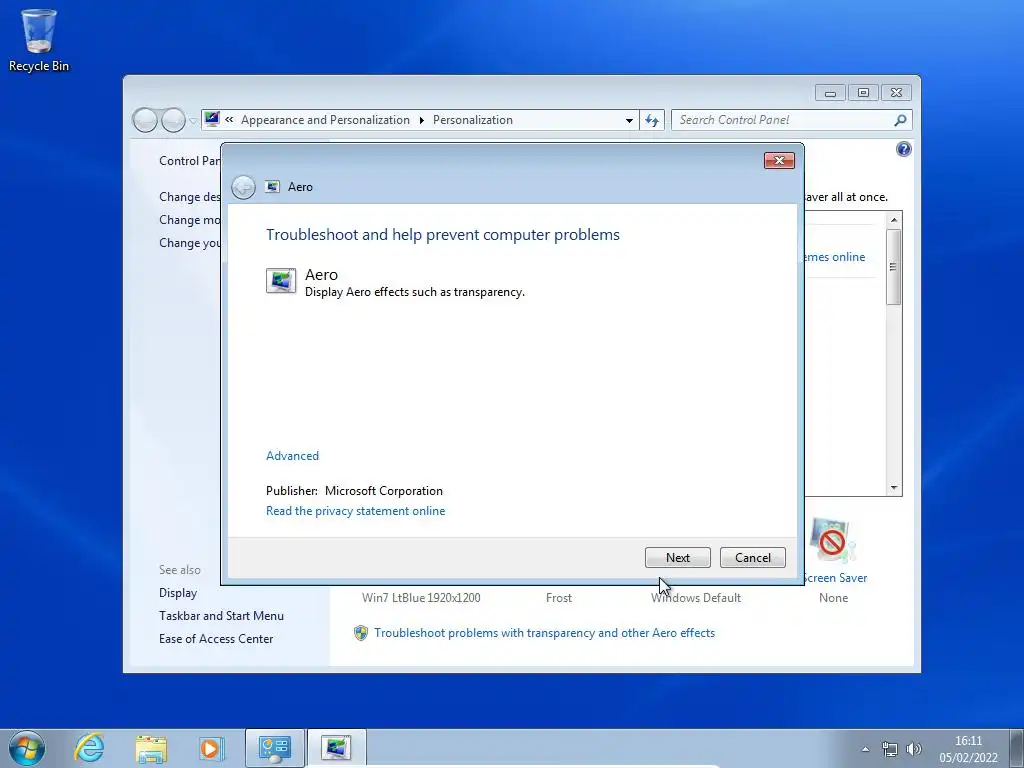The image size is (1024, 768).
Task: Click the Show desktop strip on taskbar
Action: (x=1016, y=748)
